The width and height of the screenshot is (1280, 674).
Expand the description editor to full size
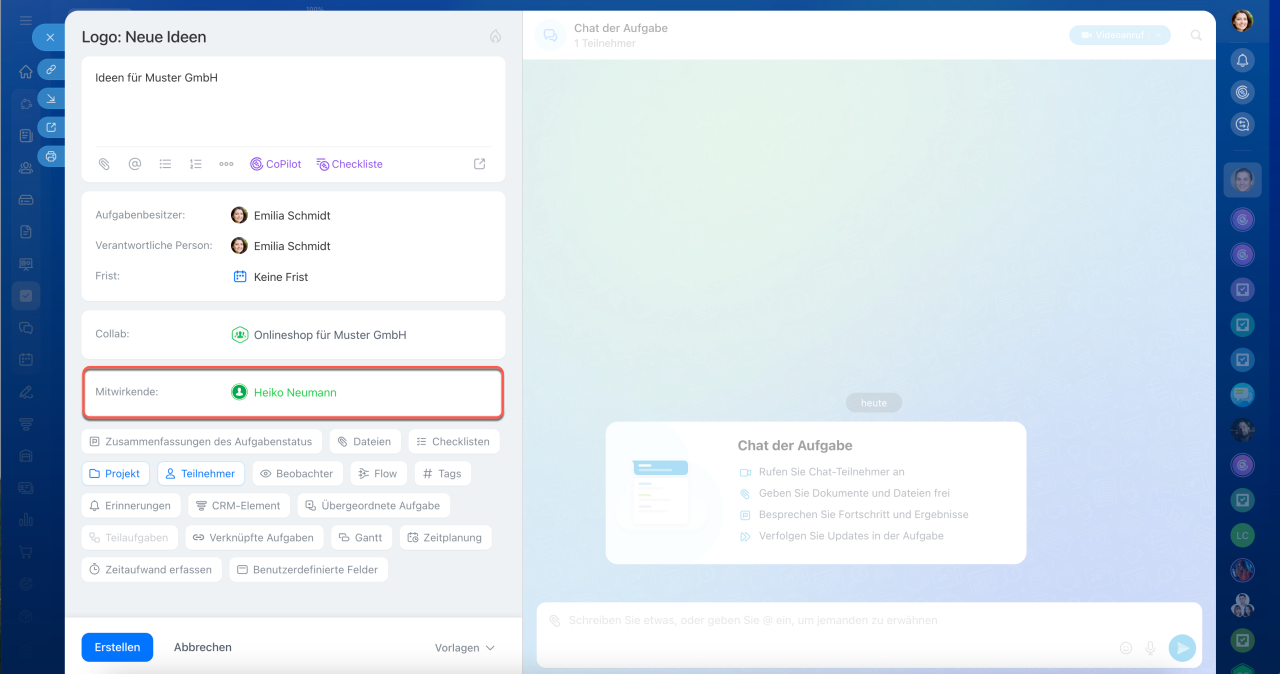click(x=480, y=164)
